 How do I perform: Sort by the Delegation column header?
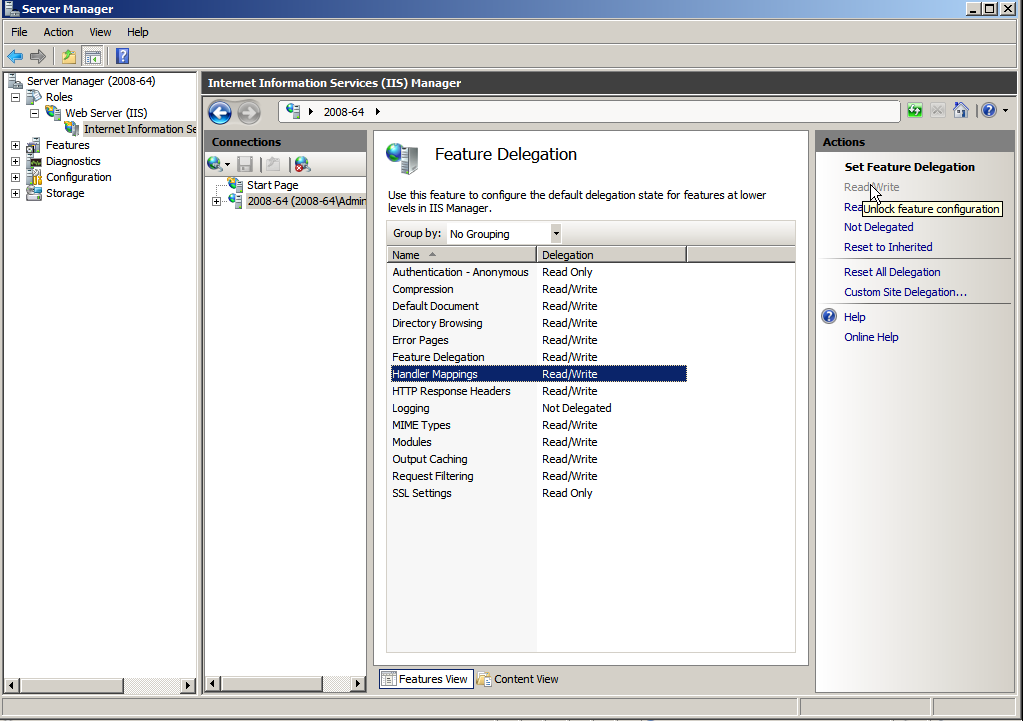[x=610, y=255]
